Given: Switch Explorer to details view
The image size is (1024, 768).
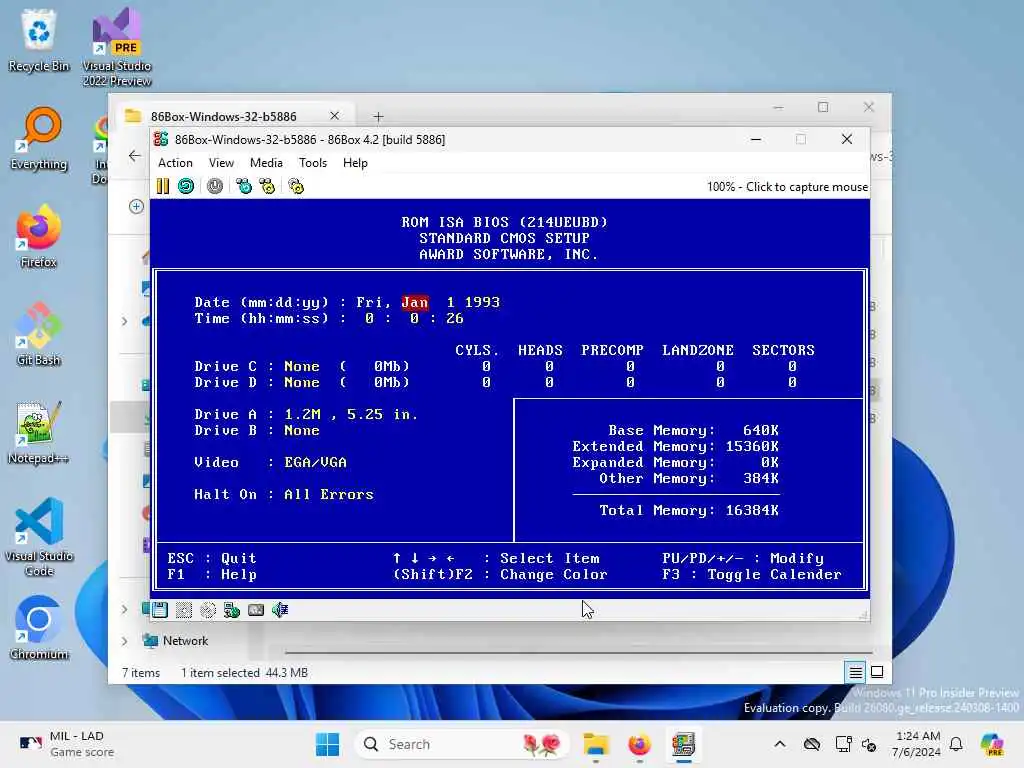Looking at the screenshot, I should [x=856, y=672].
